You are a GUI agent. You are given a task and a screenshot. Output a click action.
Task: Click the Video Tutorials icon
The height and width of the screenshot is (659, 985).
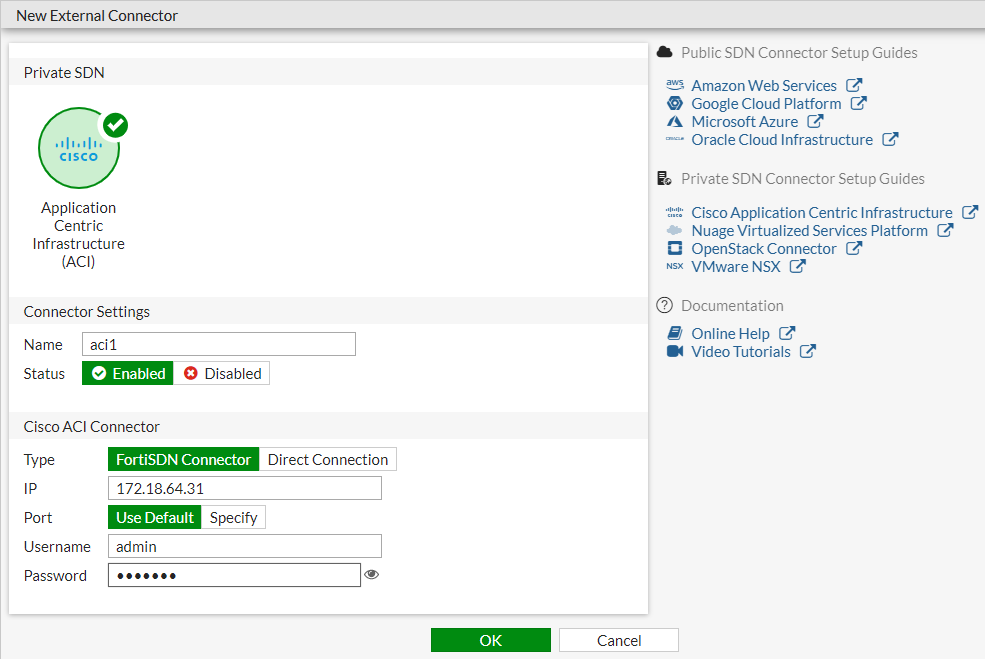[x=675, y=351]
